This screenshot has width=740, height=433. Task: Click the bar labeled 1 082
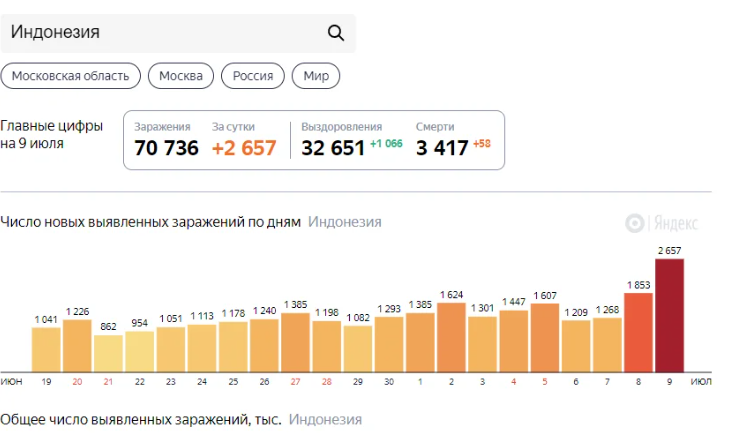tap(358, 349)
